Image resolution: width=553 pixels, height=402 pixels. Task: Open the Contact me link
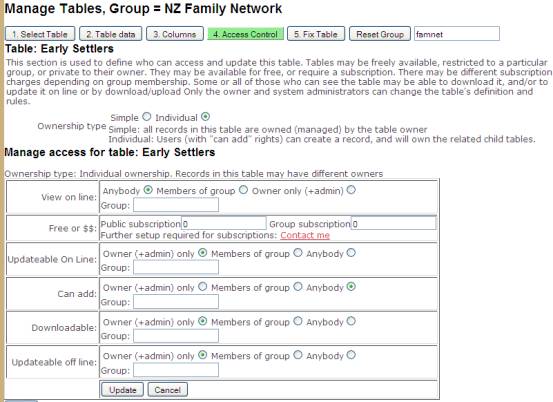pyautogui.click(x=305, y=235)
